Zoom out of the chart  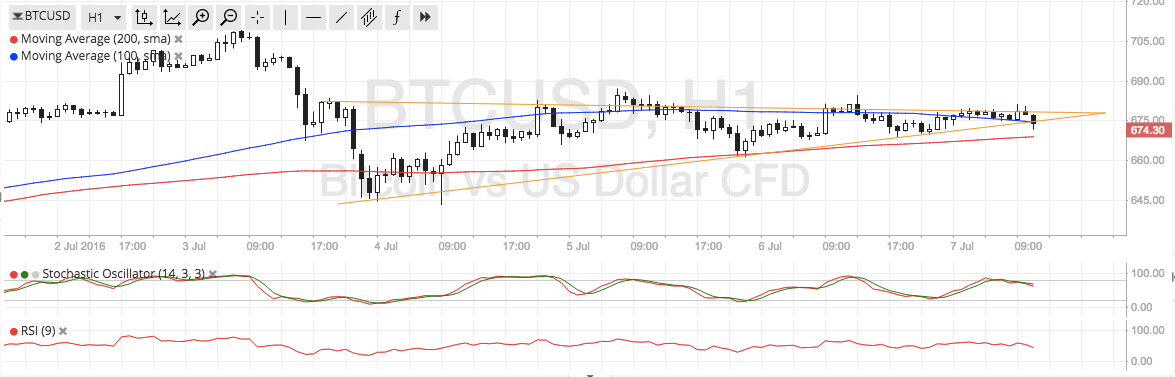click(x=229, y=16)
